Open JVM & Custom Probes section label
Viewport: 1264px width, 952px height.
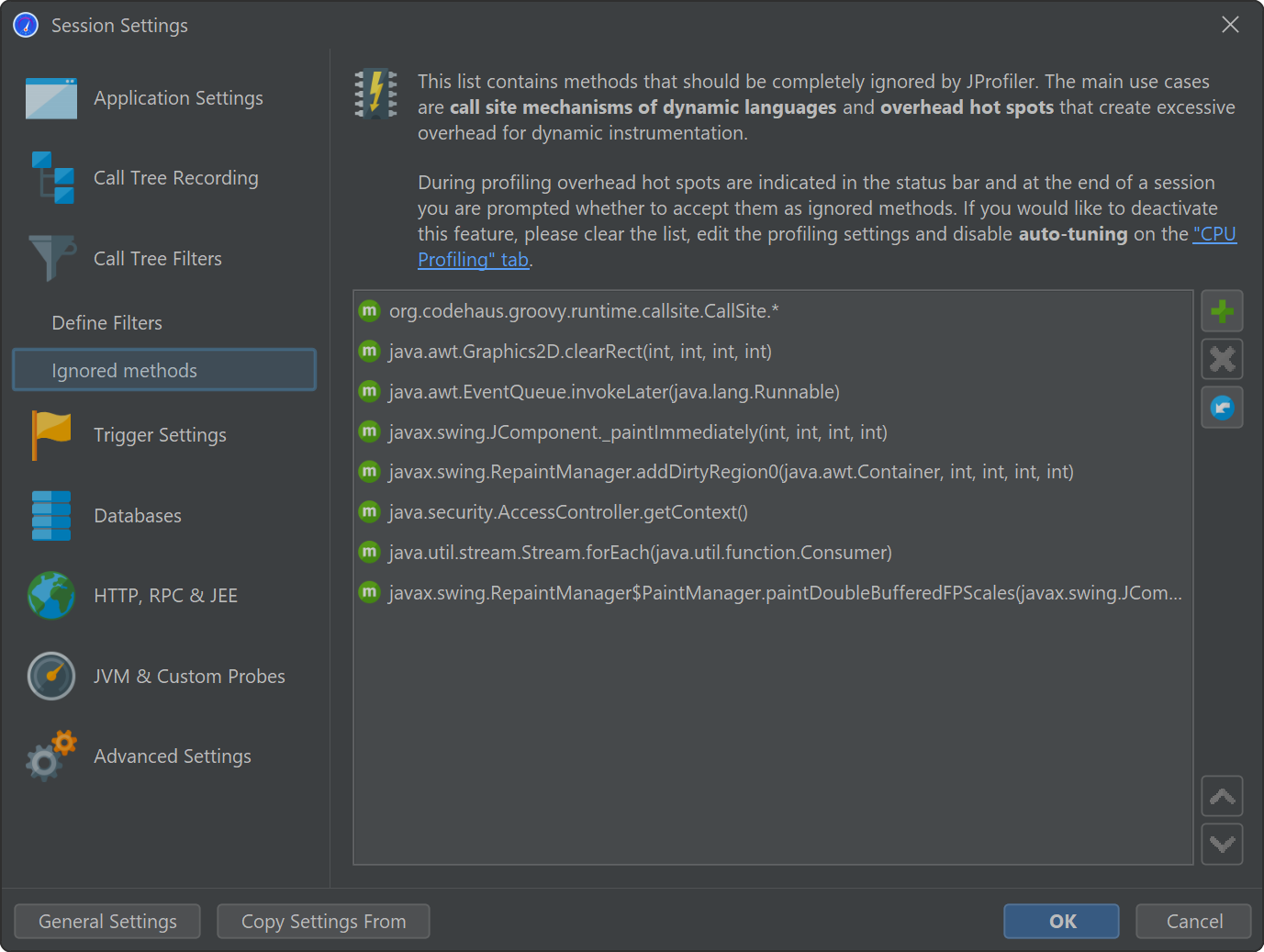click(x=189, y=677)
